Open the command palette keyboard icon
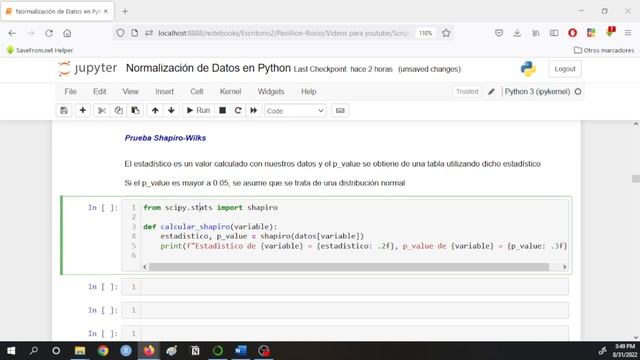 pyautogui.click(x=340, y=111)
